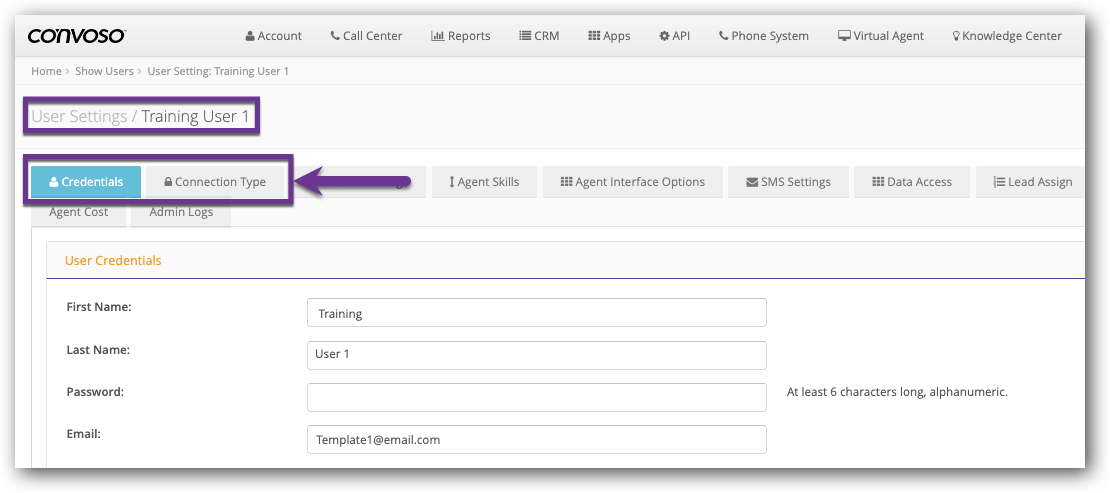Open the Agent Interface Options tab
The width and height of the screenshot is (1110, 493).
[632, 182]
